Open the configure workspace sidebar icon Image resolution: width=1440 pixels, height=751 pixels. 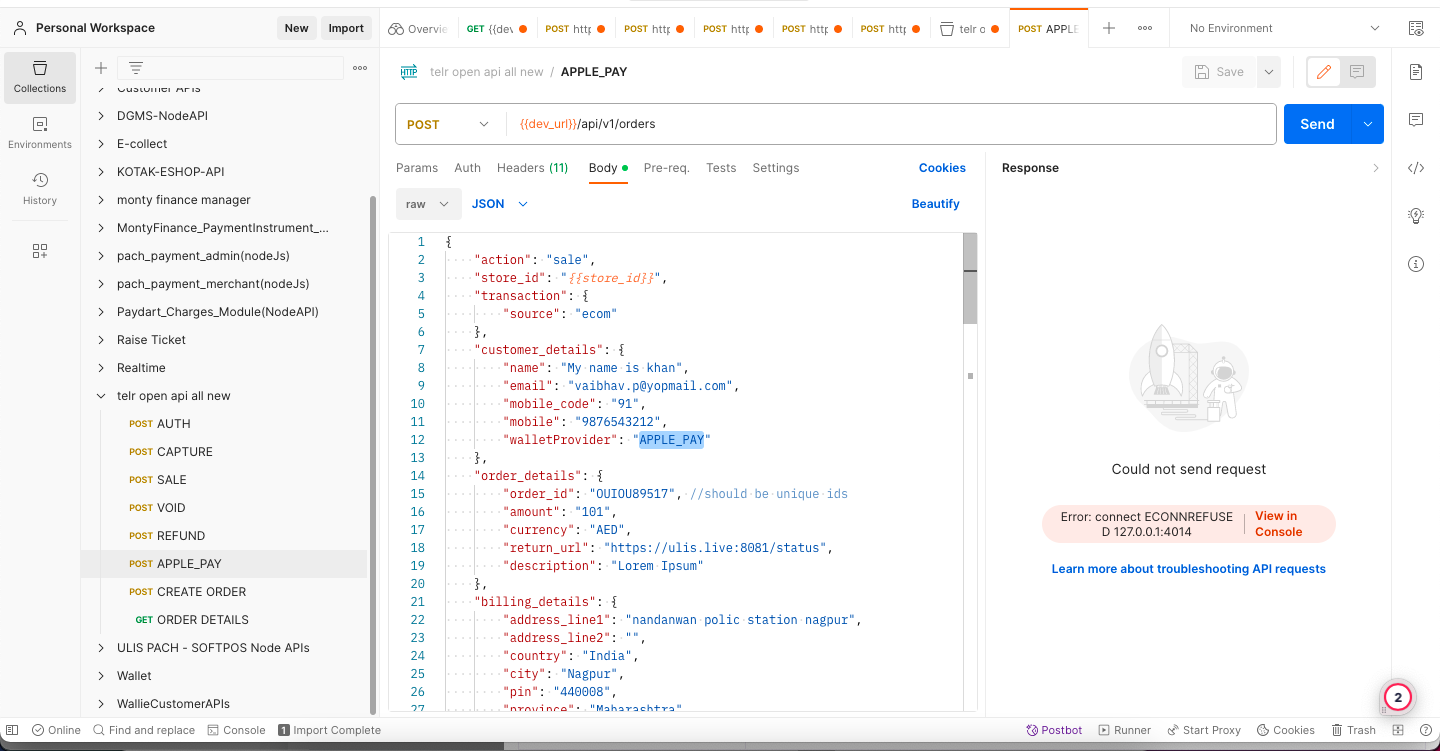40,251
